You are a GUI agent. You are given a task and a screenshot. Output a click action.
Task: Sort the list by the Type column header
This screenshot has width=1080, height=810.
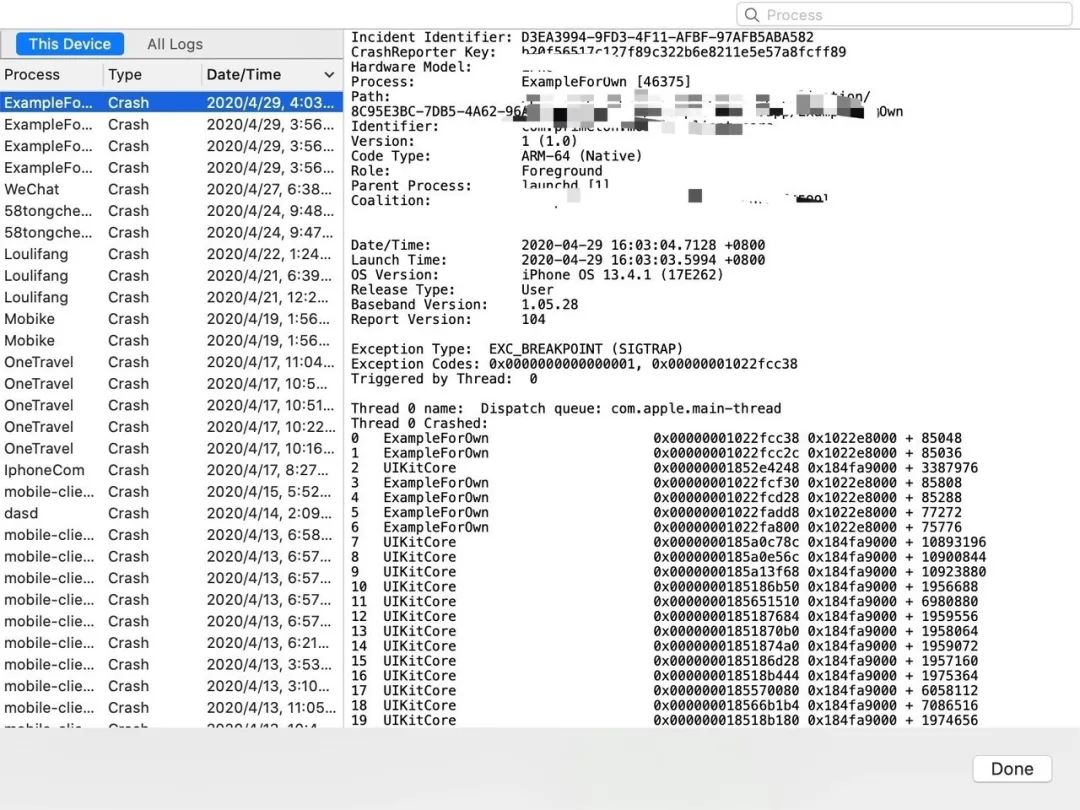(153, 74)
